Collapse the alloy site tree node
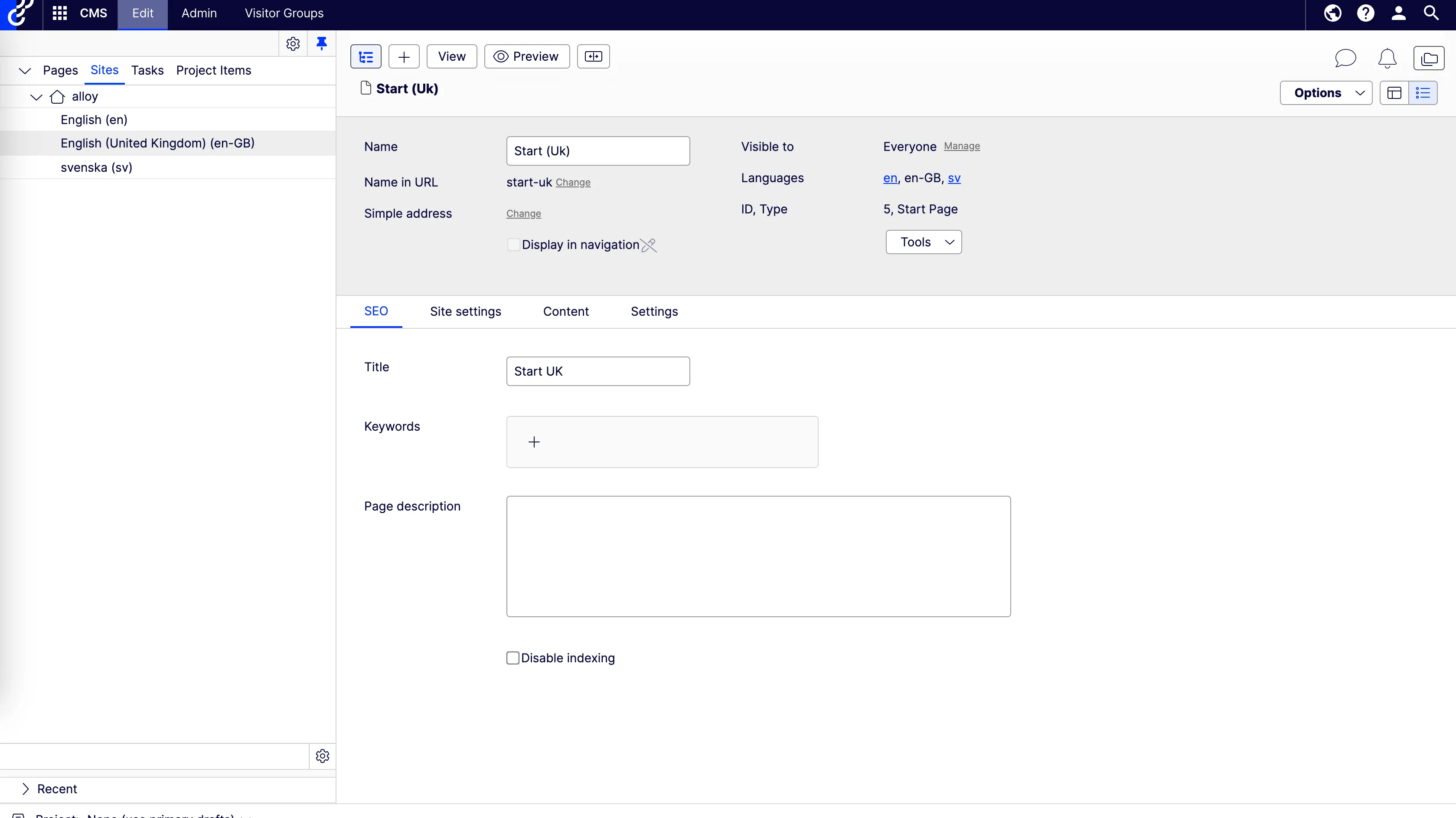This screenshot has width=1456, height=818. (x=36, y=97)
